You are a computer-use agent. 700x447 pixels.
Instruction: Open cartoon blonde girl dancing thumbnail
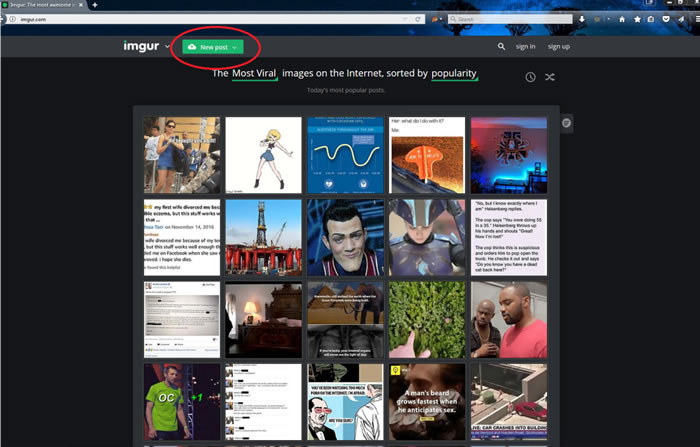tap(263, 155)
